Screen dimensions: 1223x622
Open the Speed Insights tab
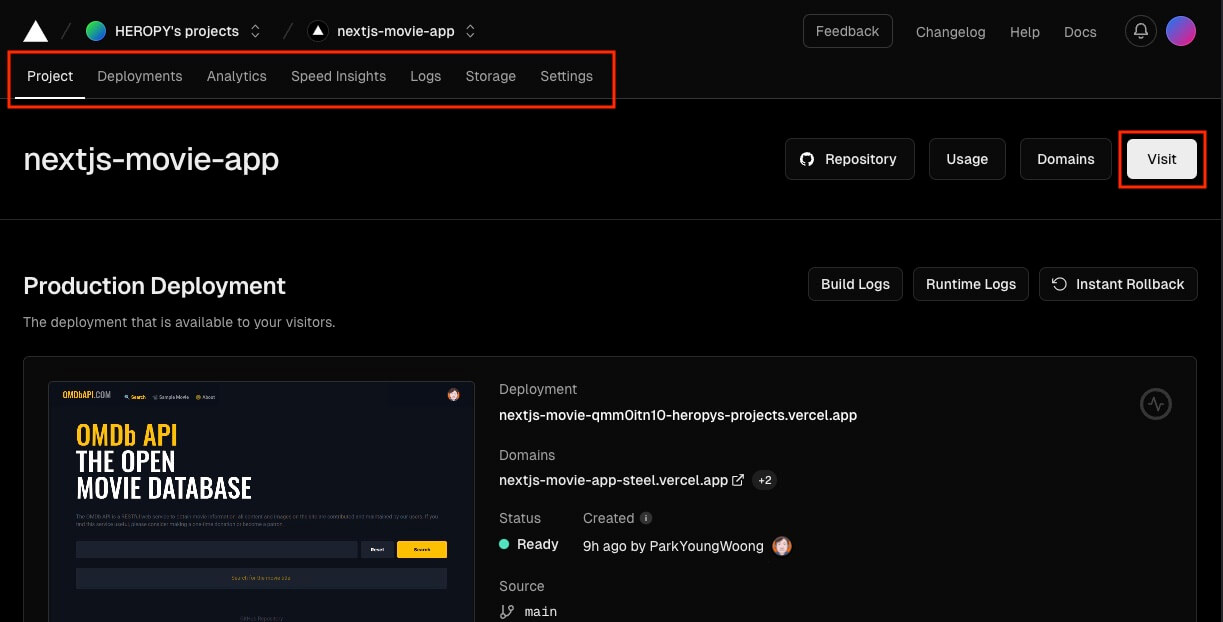pyautogui.click(x=338, y=76)
